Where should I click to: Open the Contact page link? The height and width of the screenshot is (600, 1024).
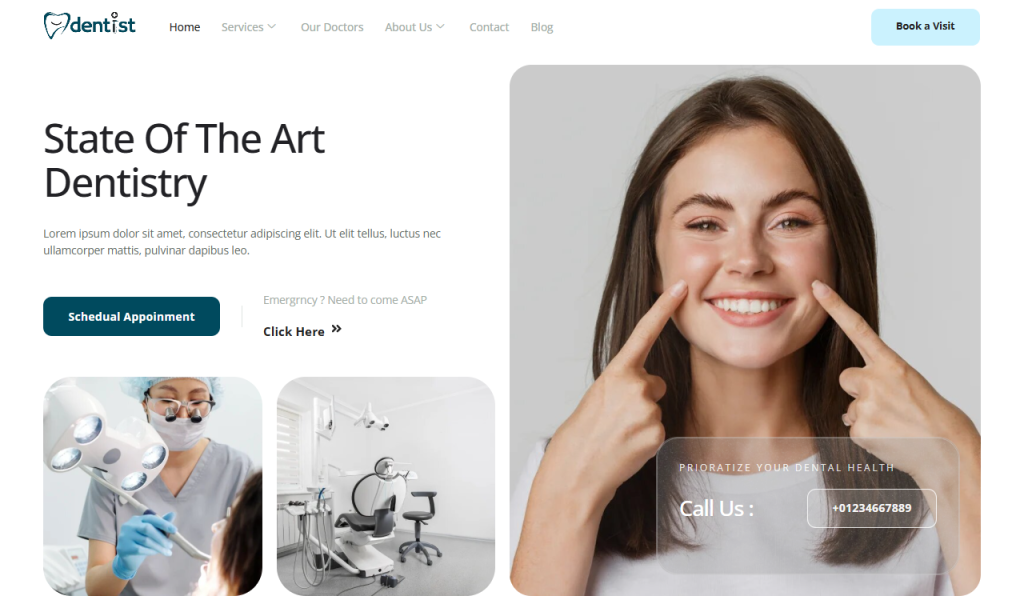pyautogui.click(x=488, y=27)
